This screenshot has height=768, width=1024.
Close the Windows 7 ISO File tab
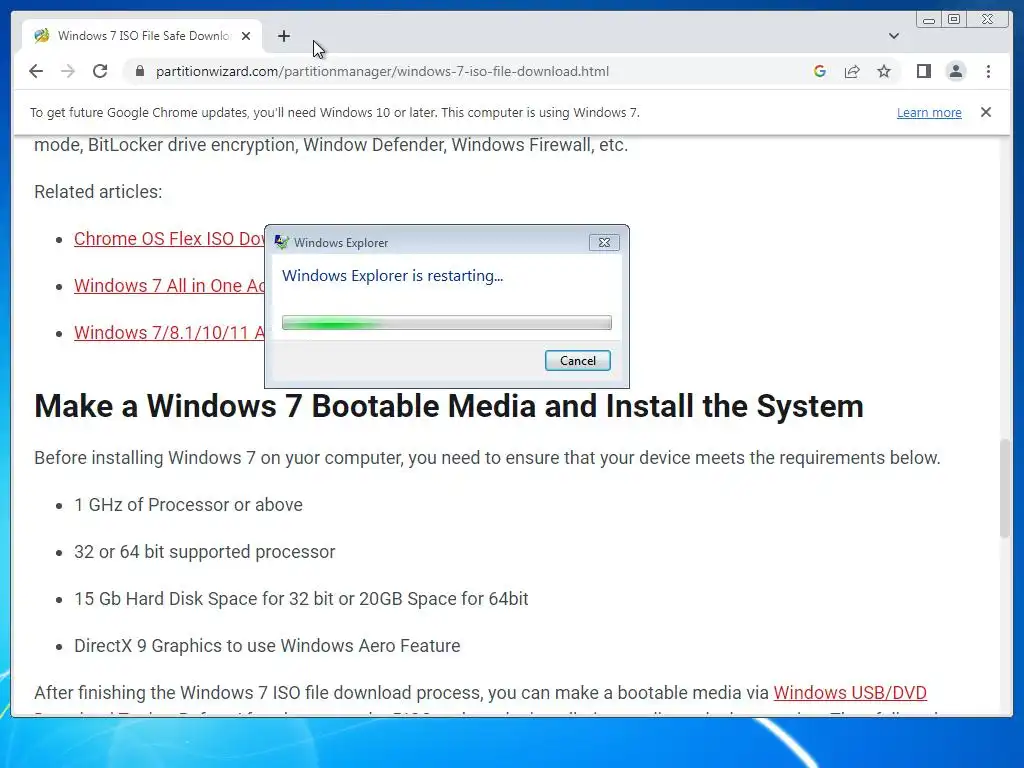pos(246,36)
